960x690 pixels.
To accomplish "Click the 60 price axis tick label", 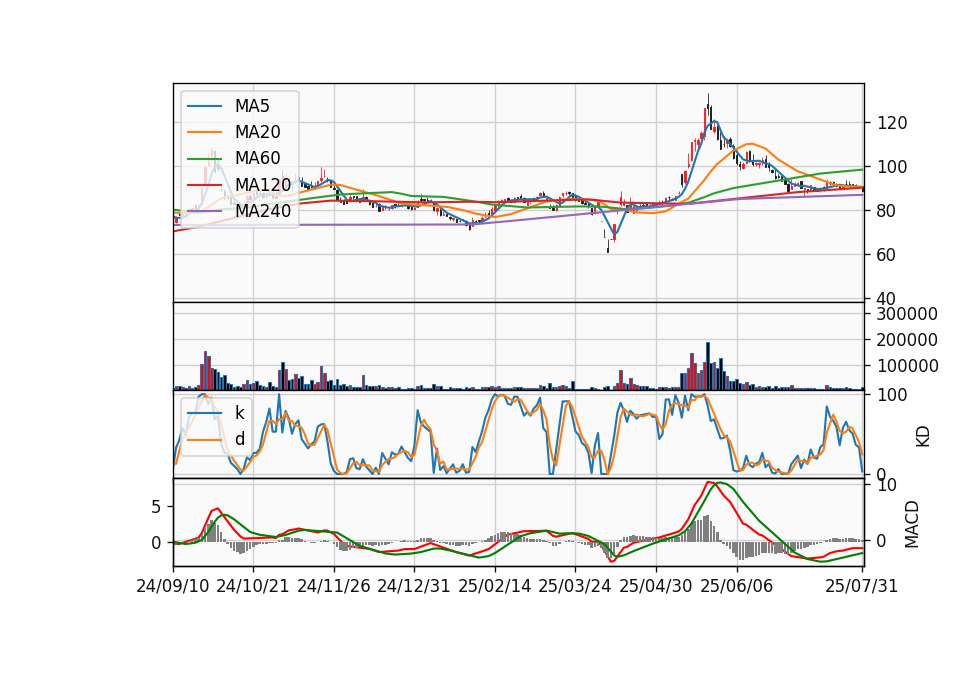I will tap(887, 255).
